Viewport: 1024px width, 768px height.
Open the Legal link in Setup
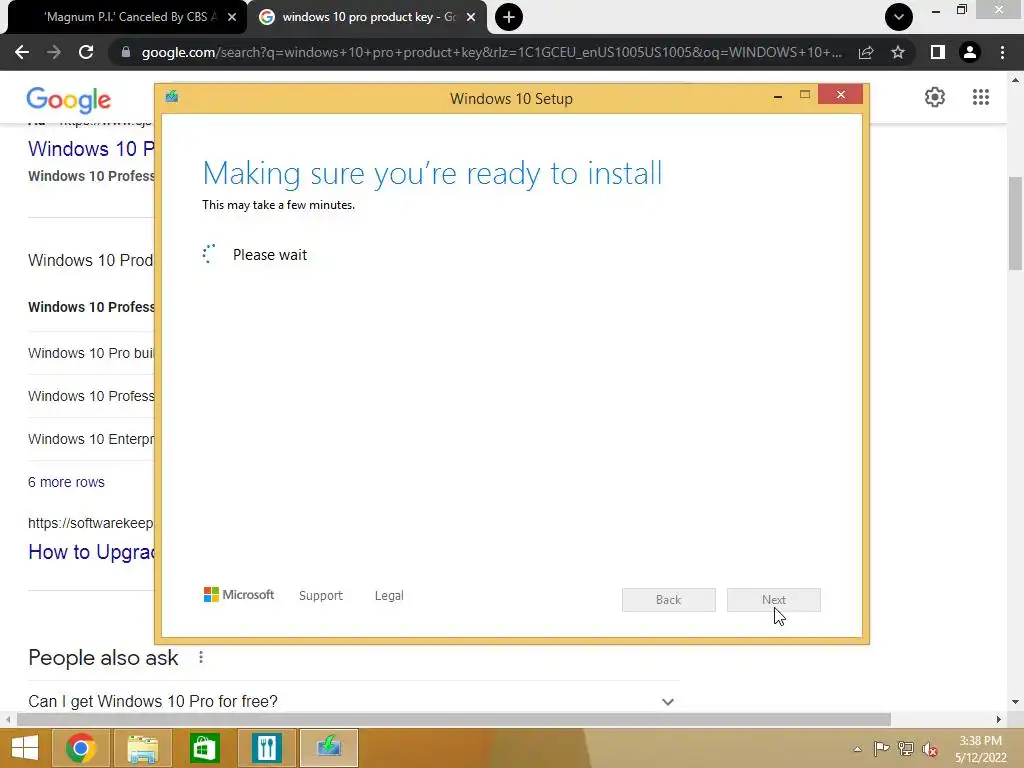pos(389,596)
